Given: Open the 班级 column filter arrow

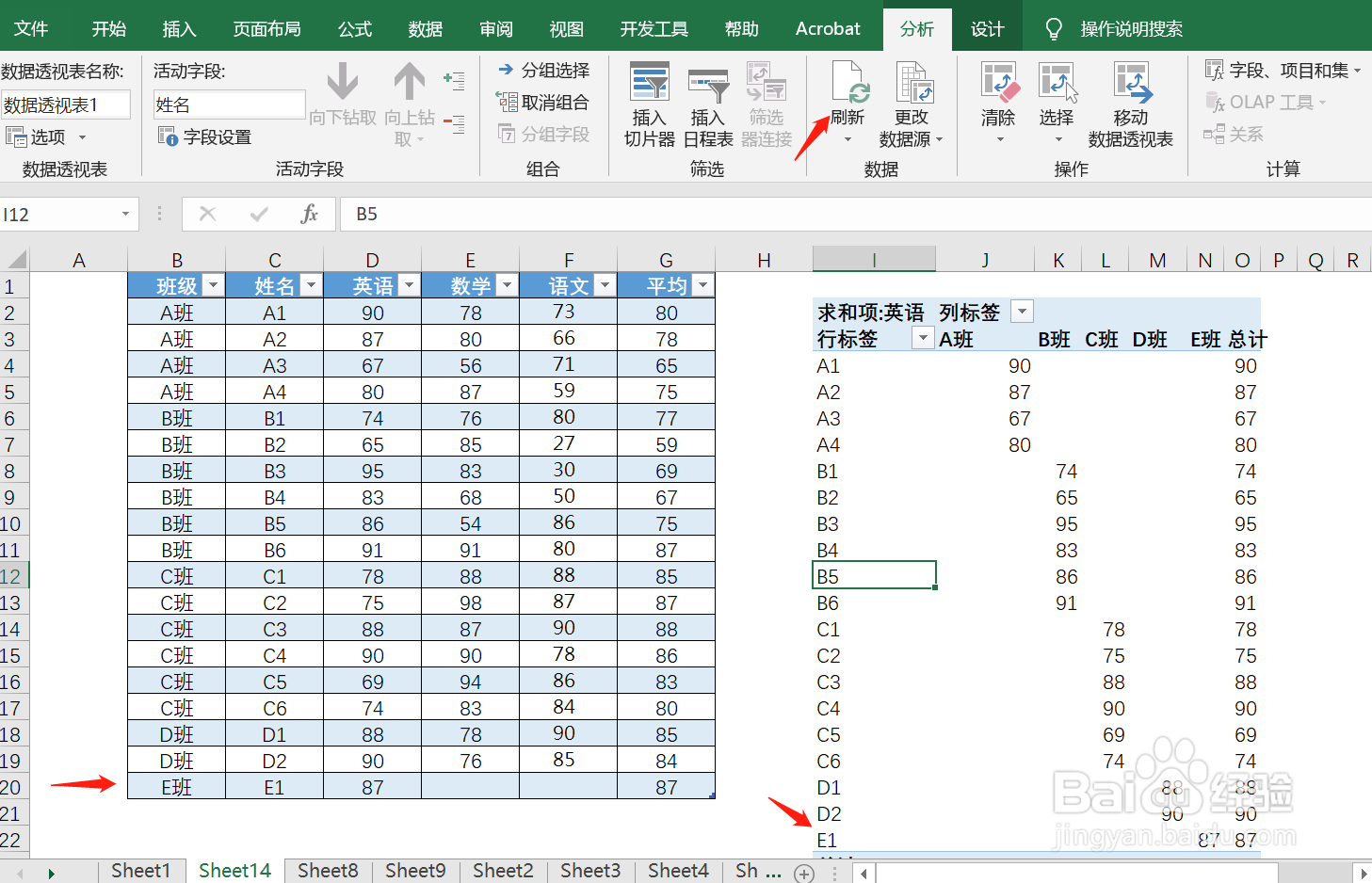Looking at the screenshot, I should click(214, 284).
